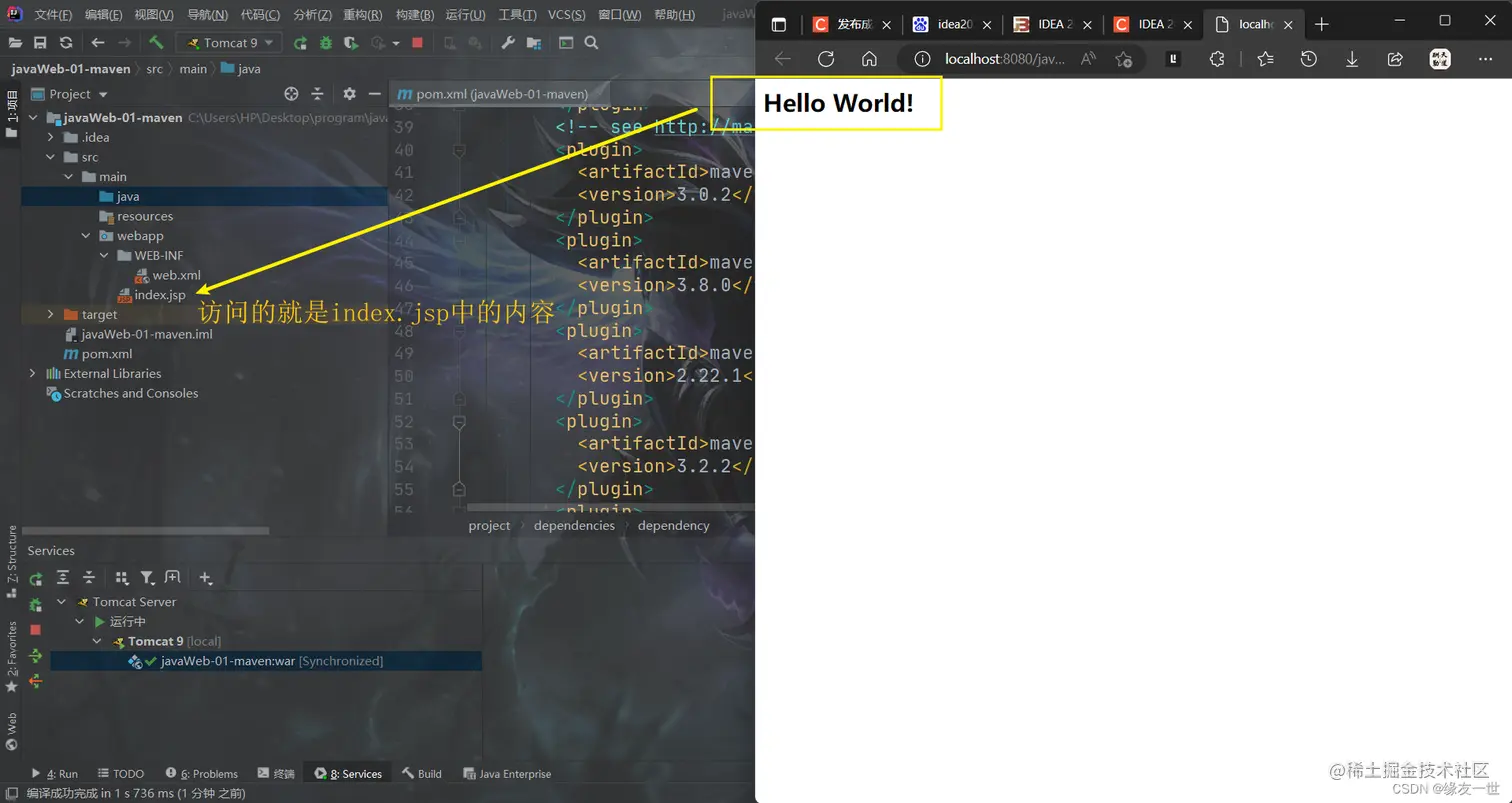The height and width of the screenshot is (803, 1512).
Task: Click the Open folder icon in IDEA toolbar
Action: (15, 43)
